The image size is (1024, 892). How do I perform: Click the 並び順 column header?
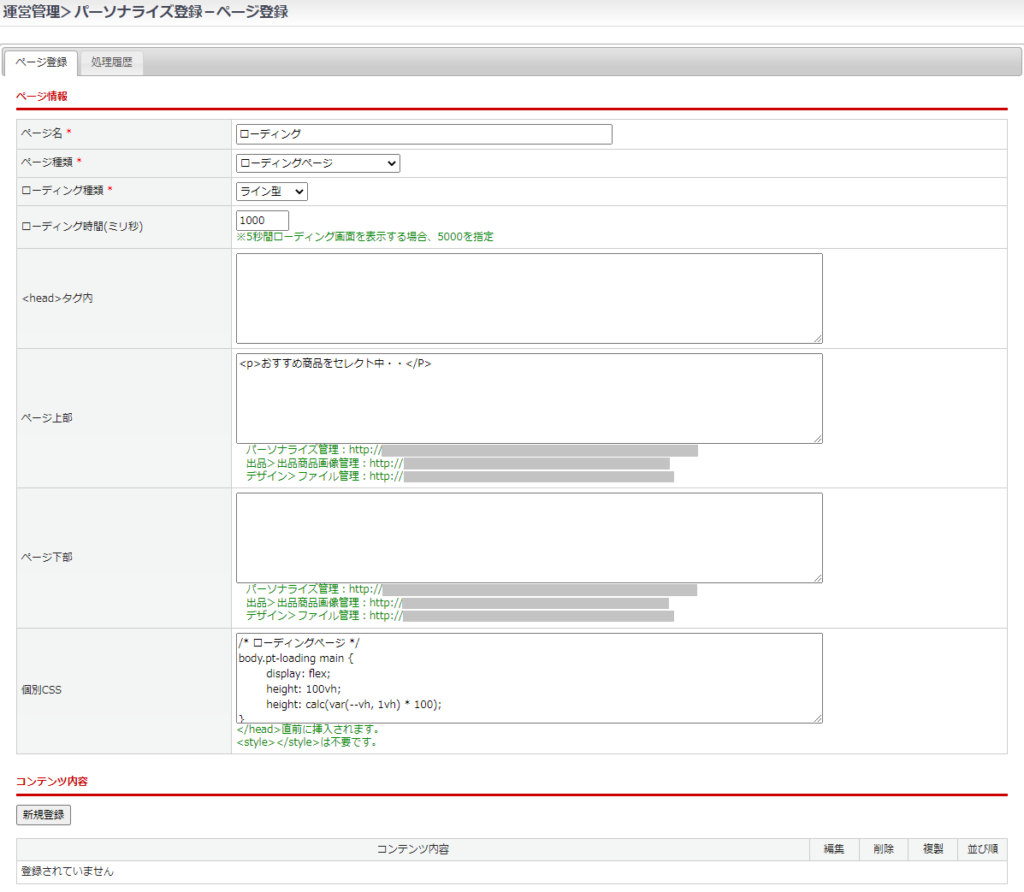click(981, 849)
